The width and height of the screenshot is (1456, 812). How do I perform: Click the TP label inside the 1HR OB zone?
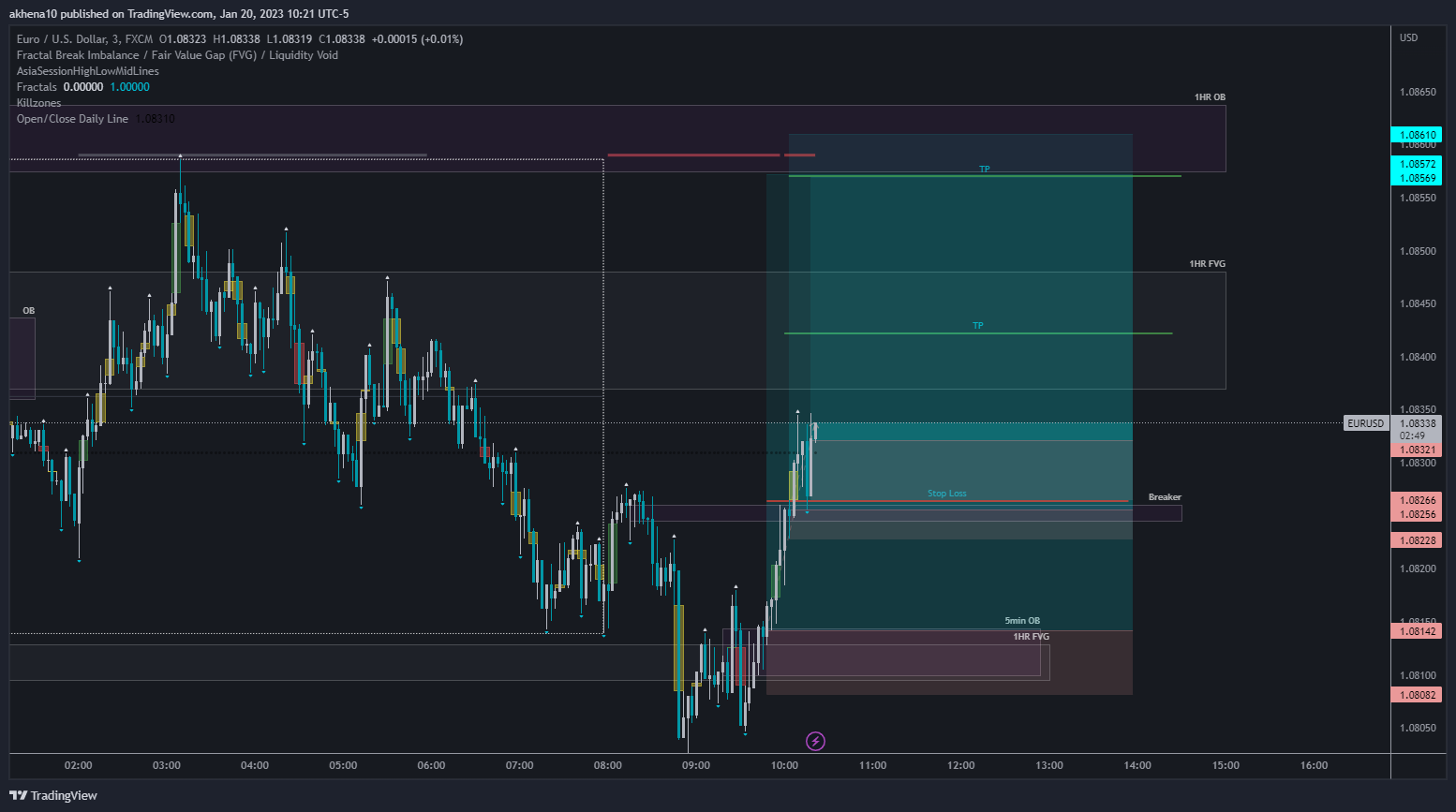985,170
